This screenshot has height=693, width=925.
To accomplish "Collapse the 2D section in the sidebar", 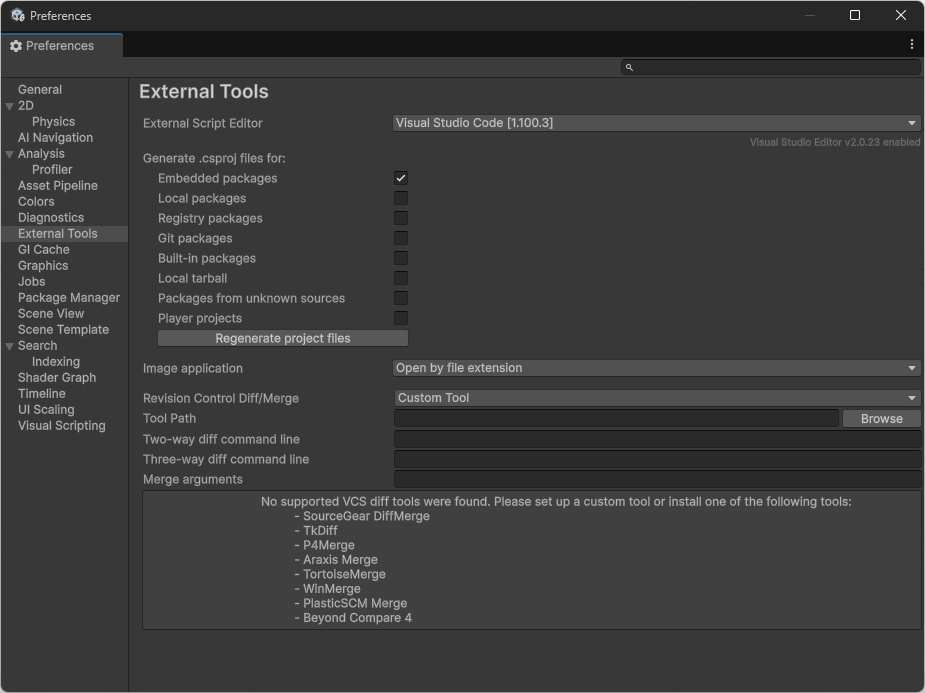I will 9,105.
